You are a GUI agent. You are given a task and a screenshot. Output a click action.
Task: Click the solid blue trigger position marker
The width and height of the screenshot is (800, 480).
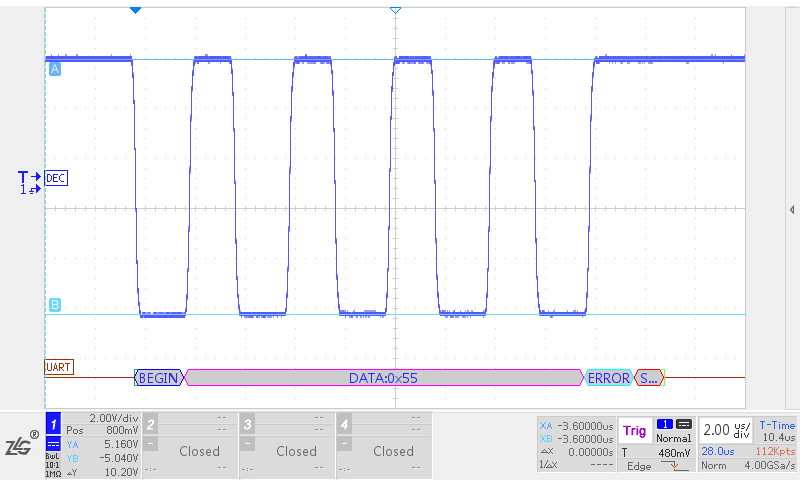click(136, 9)
